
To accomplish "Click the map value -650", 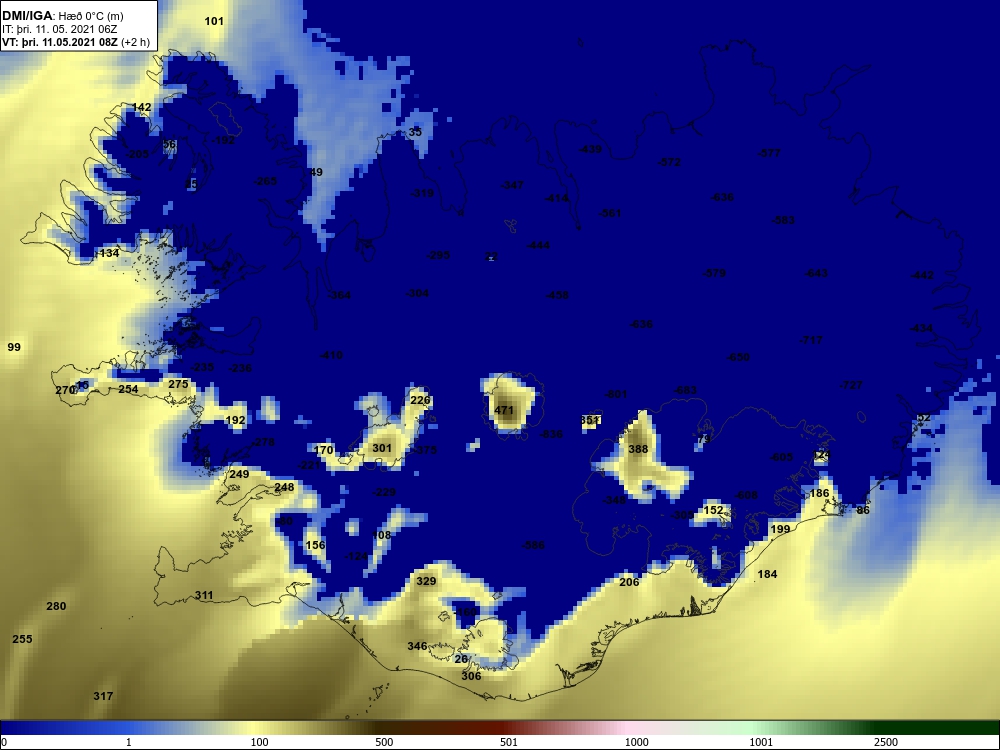I will [739, 357].
